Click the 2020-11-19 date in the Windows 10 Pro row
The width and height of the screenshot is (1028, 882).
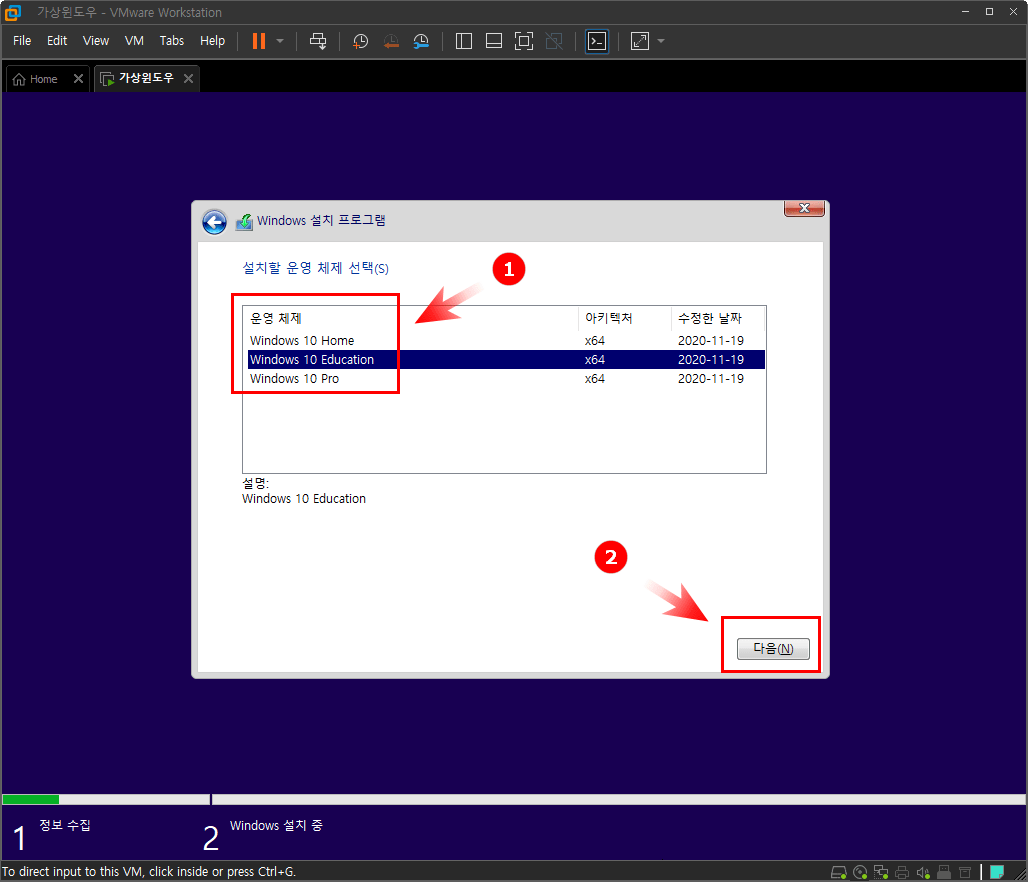711,378
